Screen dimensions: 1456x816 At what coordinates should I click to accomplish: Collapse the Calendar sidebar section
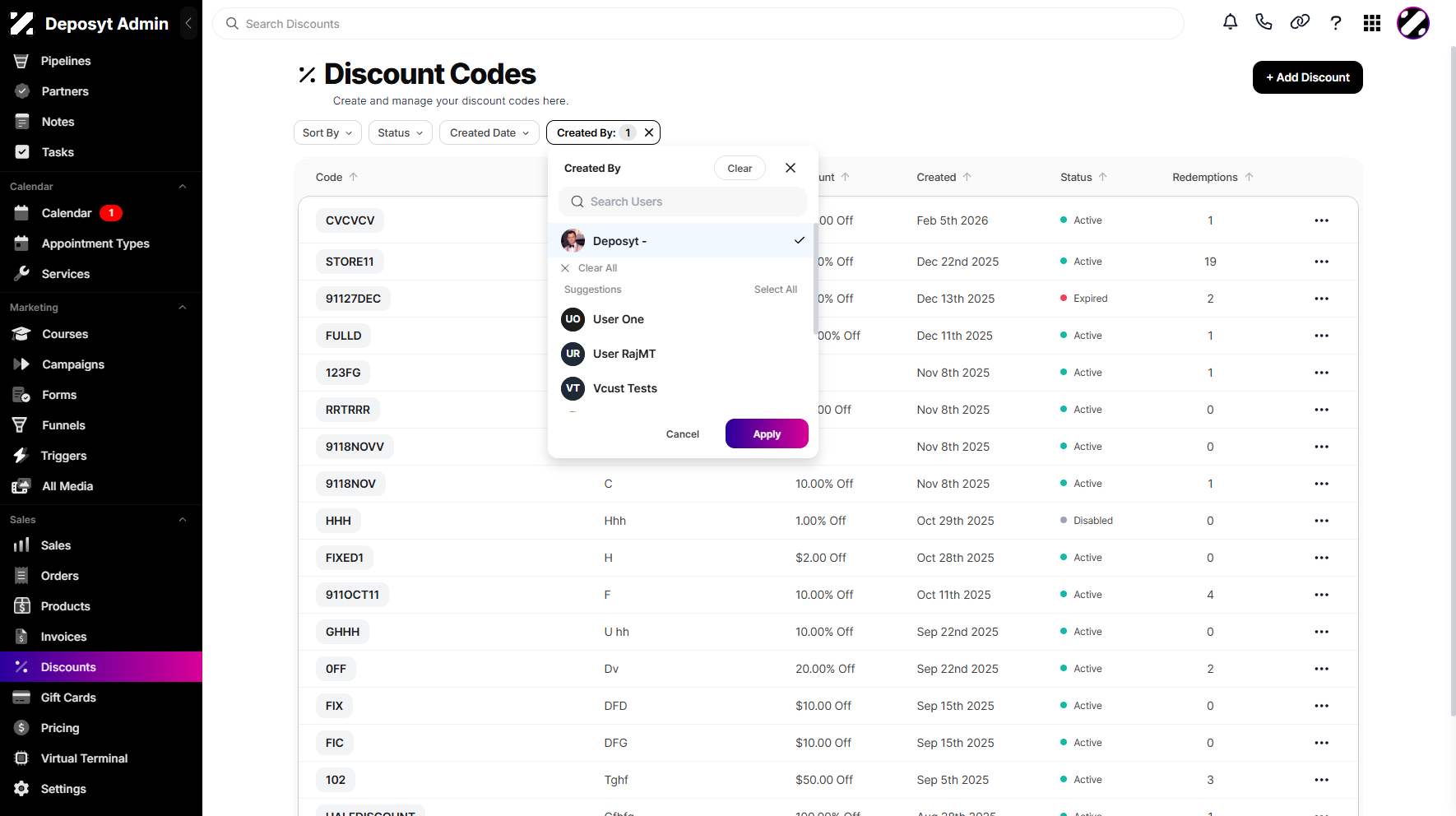pyautogui.click(x=183, y=187)
